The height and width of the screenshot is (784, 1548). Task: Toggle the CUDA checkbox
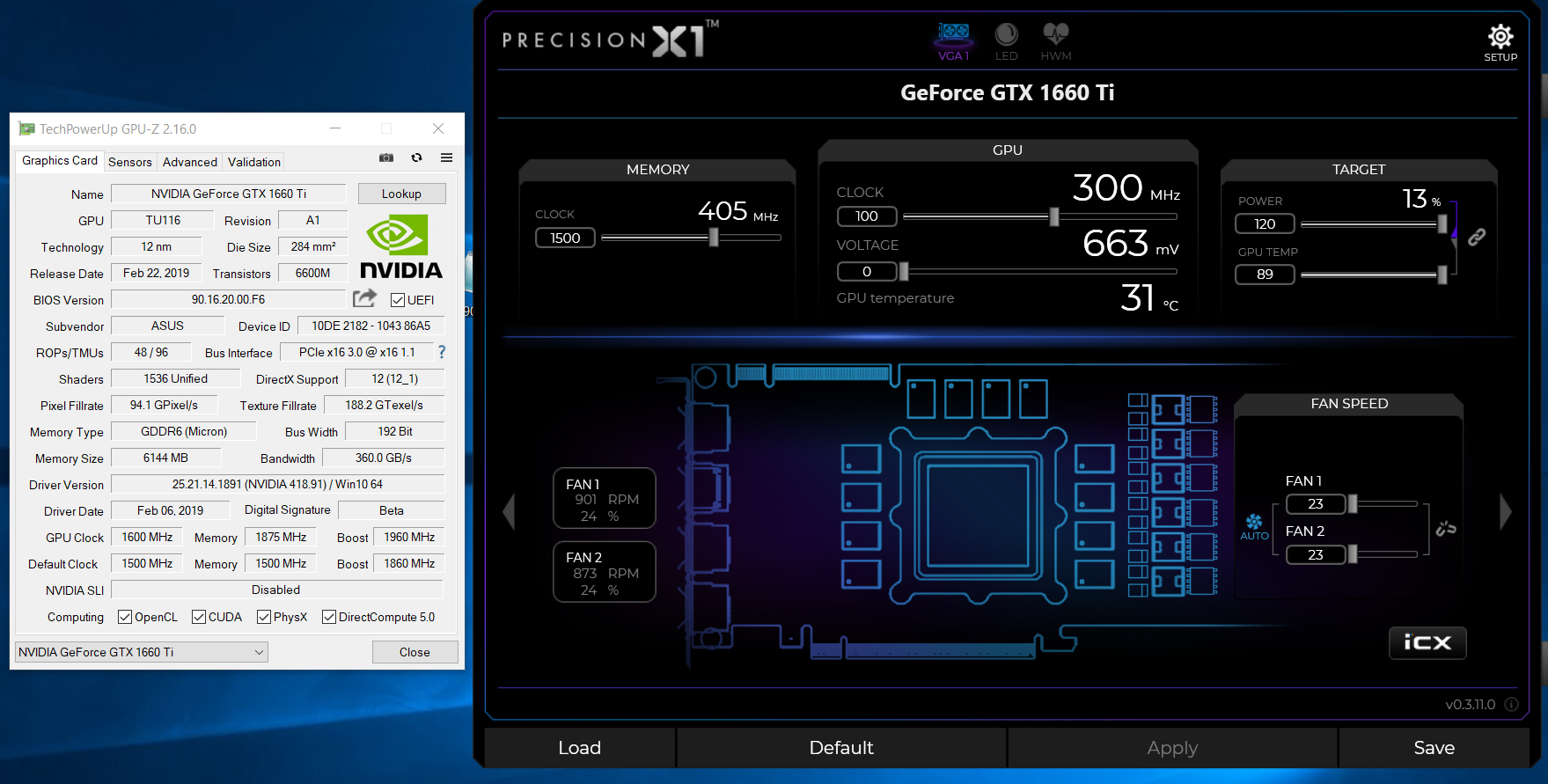tap(199, 617)
